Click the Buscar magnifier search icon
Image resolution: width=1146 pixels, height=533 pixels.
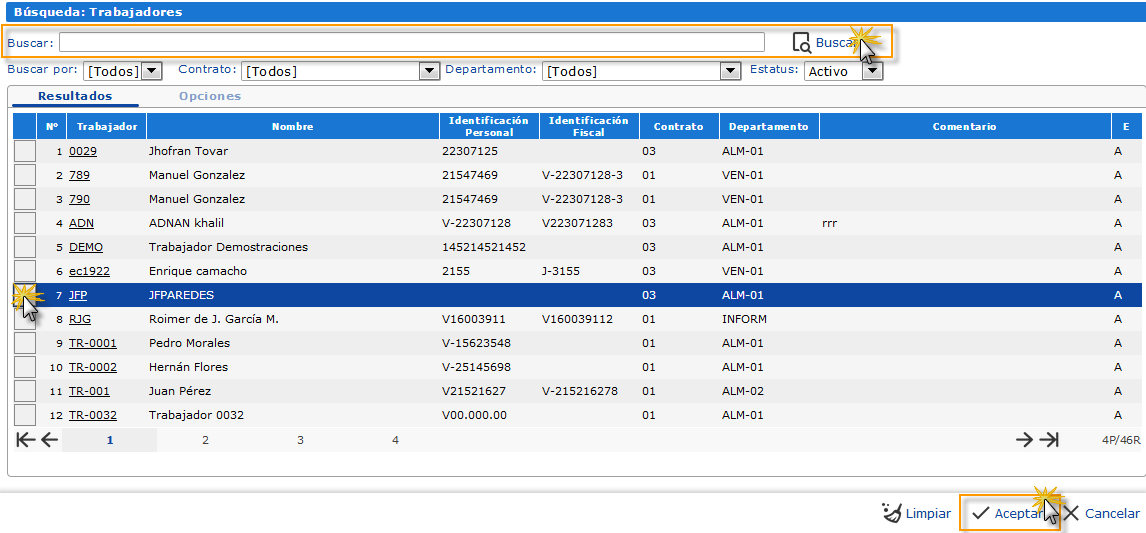[x=801, y=43]
